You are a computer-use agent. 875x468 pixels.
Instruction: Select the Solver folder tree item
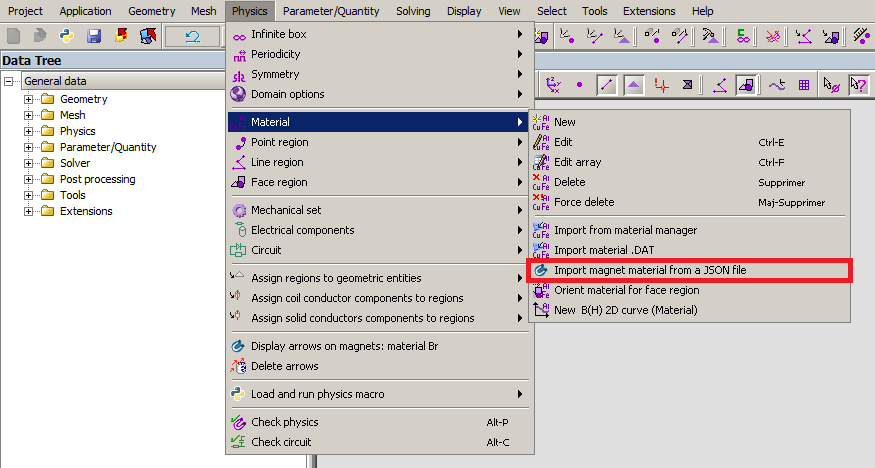[x=75, y=163]
